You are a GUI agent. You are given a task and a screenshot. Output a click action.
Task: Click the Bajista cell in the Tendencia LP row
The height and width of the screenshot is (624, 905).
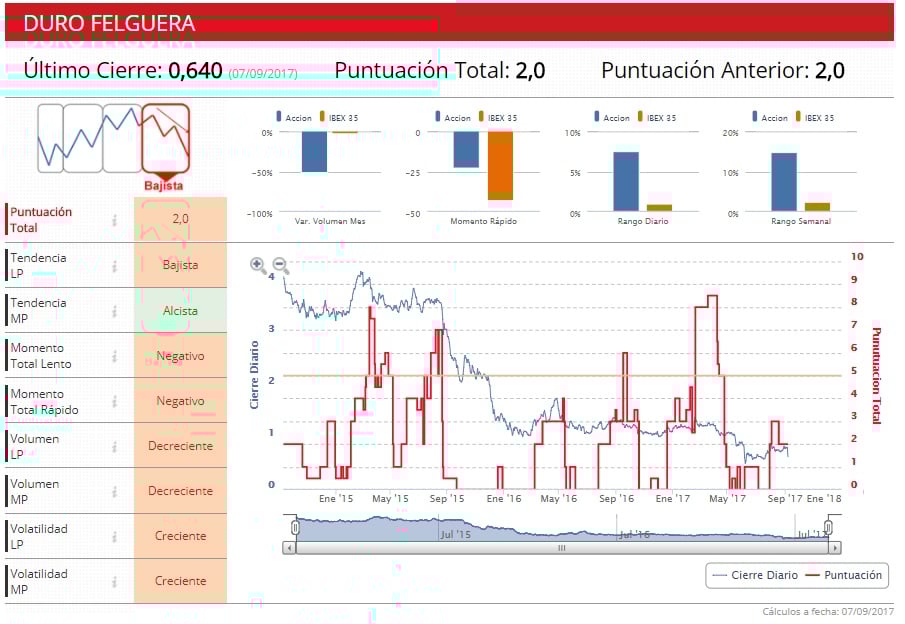pos(180,265)
